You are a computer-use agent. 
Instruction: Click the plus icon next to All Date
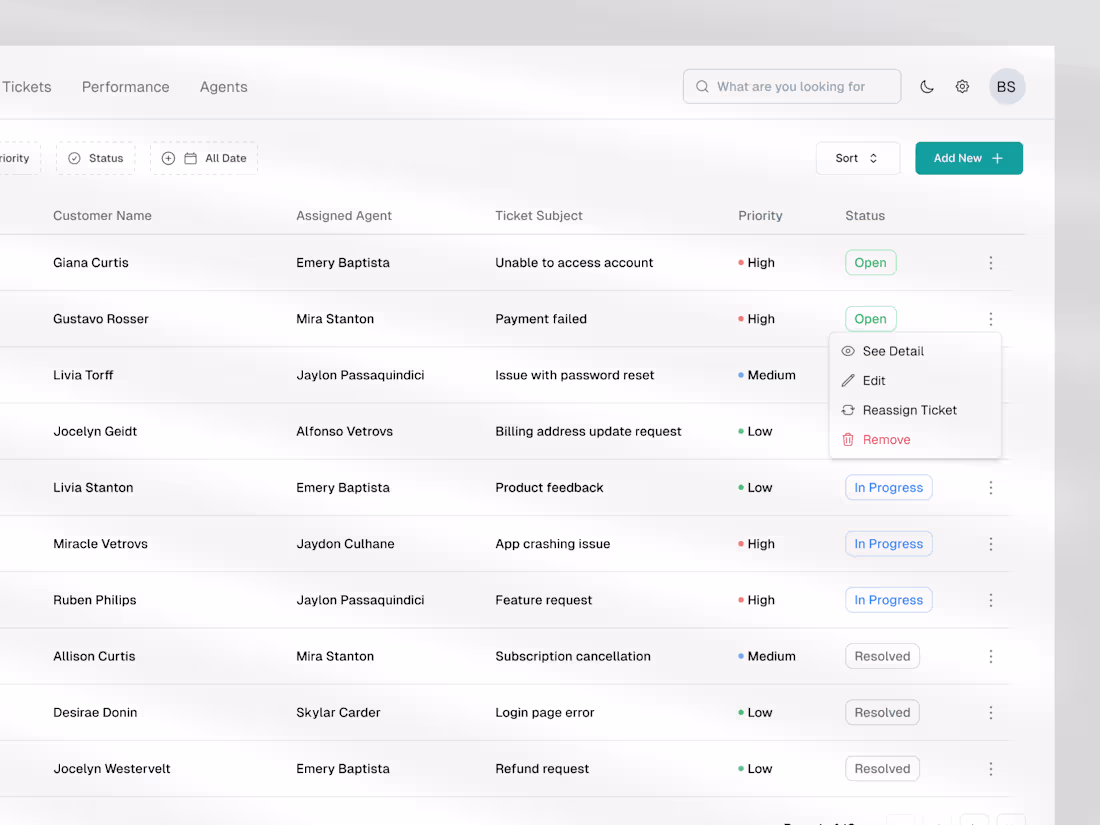[169, 157]
